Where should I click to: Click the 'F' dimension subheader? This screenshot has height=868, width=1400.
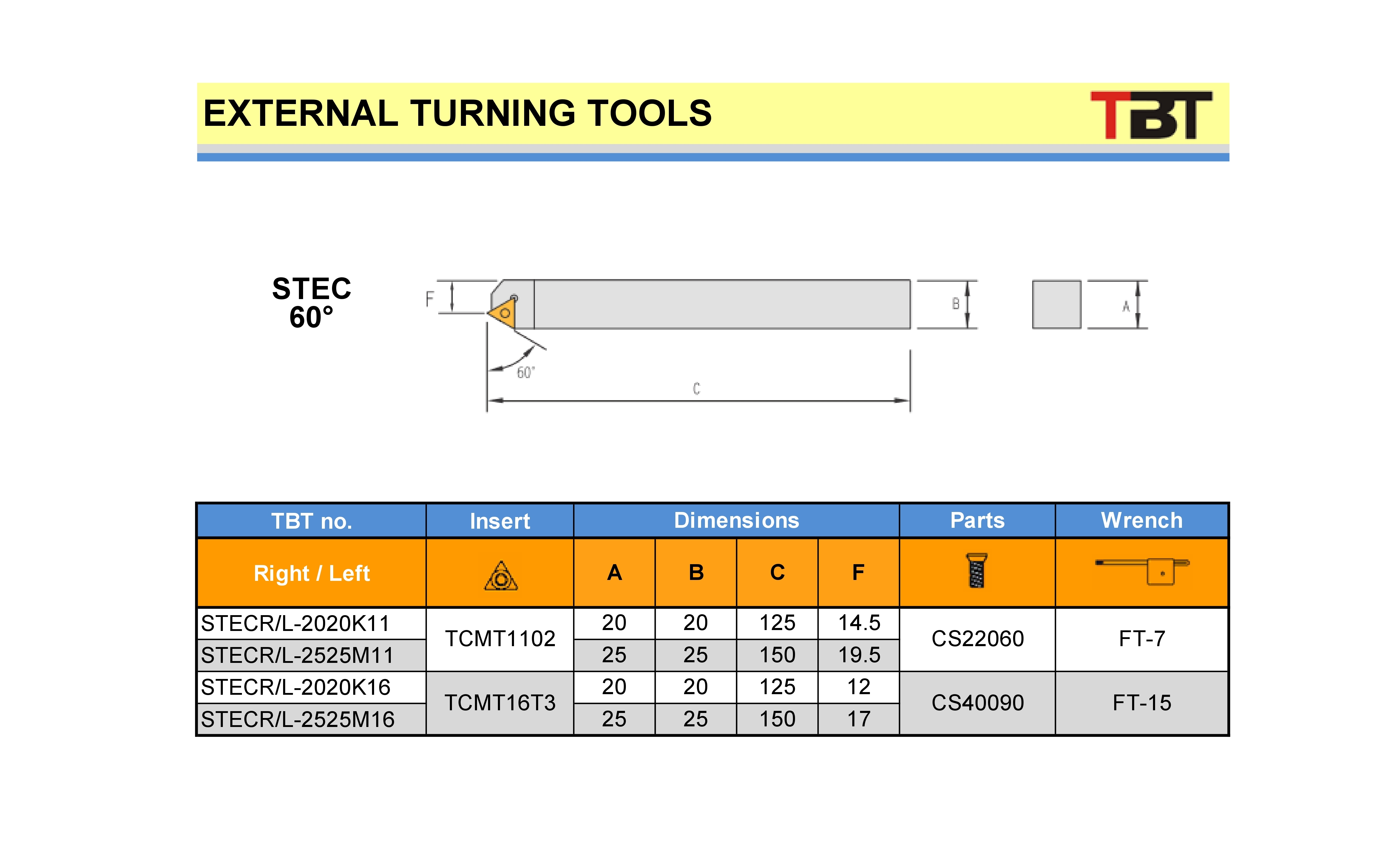pyautogui.click(x=859, y=572)
